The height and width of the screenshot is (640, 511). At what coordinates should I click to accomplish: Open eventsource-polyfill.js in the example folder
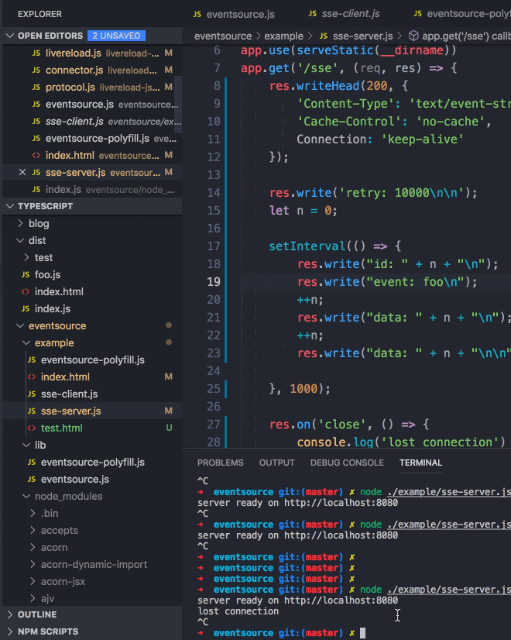(x=92, y=360)
